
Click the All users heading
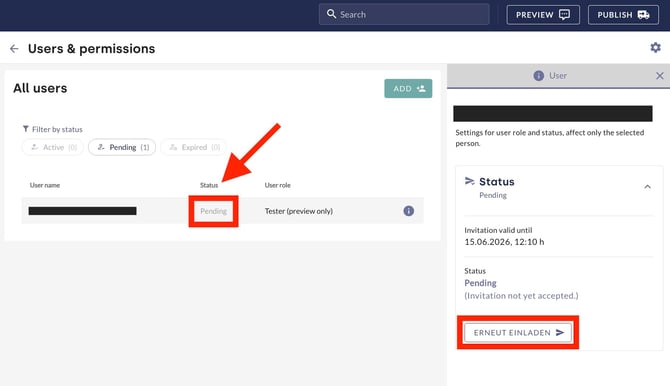pyautogui.click(x=40, y=88)
